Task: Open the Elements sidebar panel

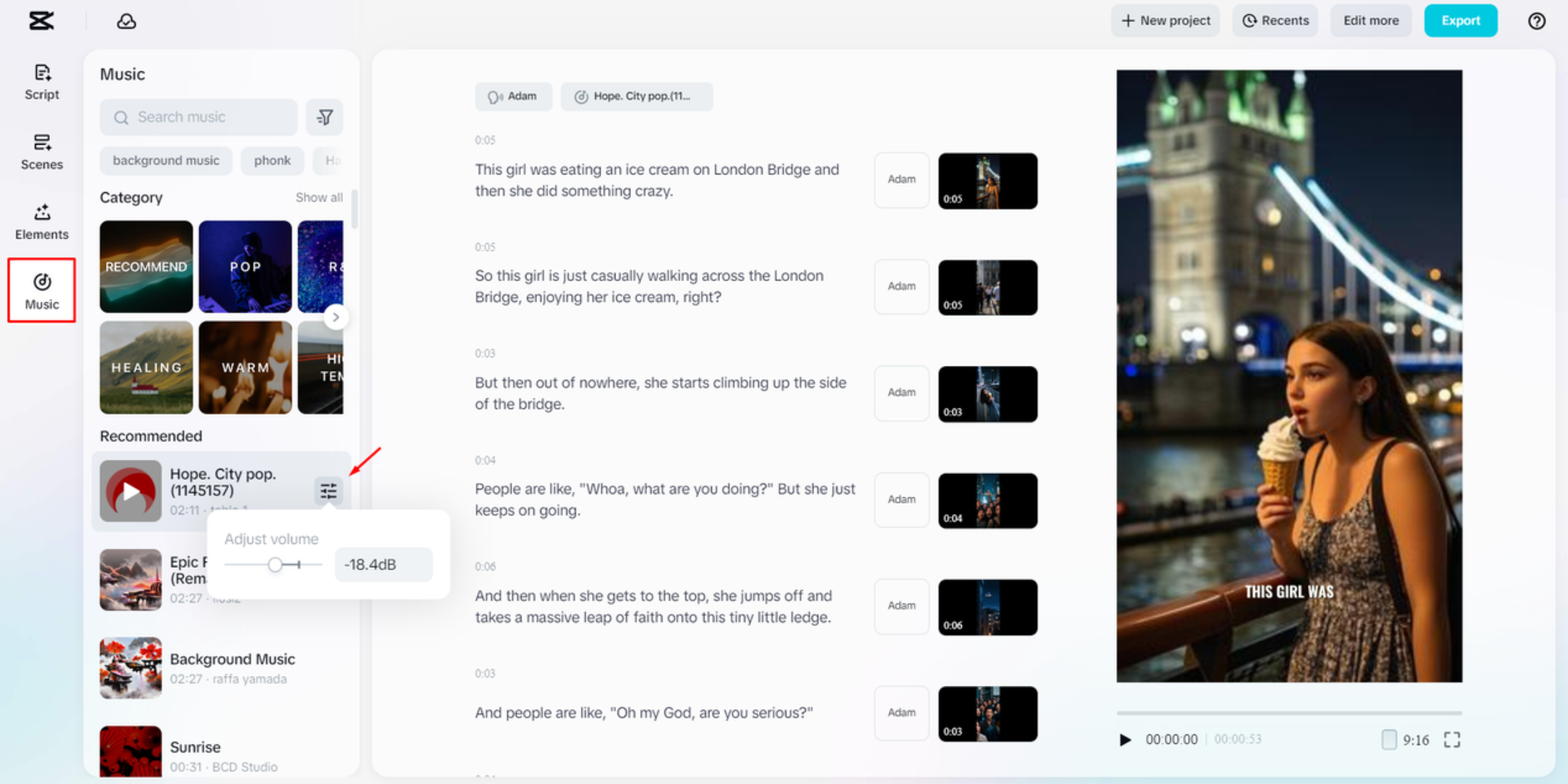Action: coord(42,221)
